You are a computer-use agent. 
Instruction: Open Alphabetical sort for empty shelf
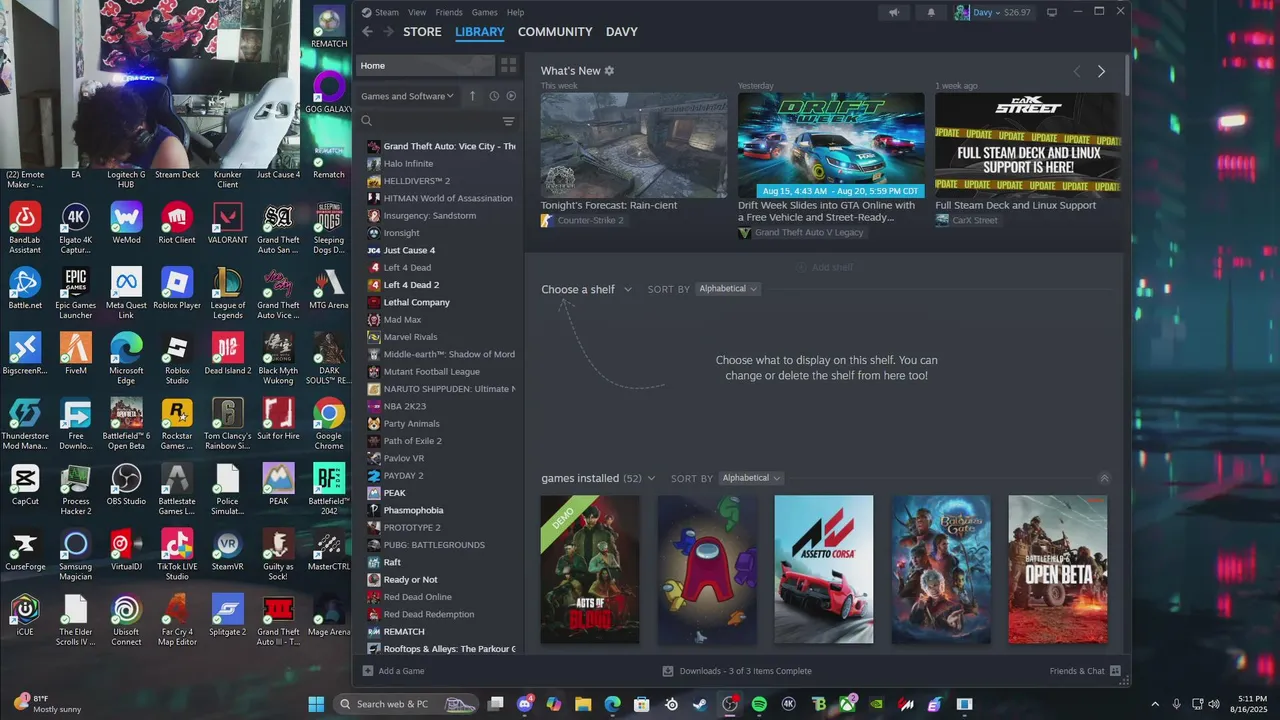point(727,289)
